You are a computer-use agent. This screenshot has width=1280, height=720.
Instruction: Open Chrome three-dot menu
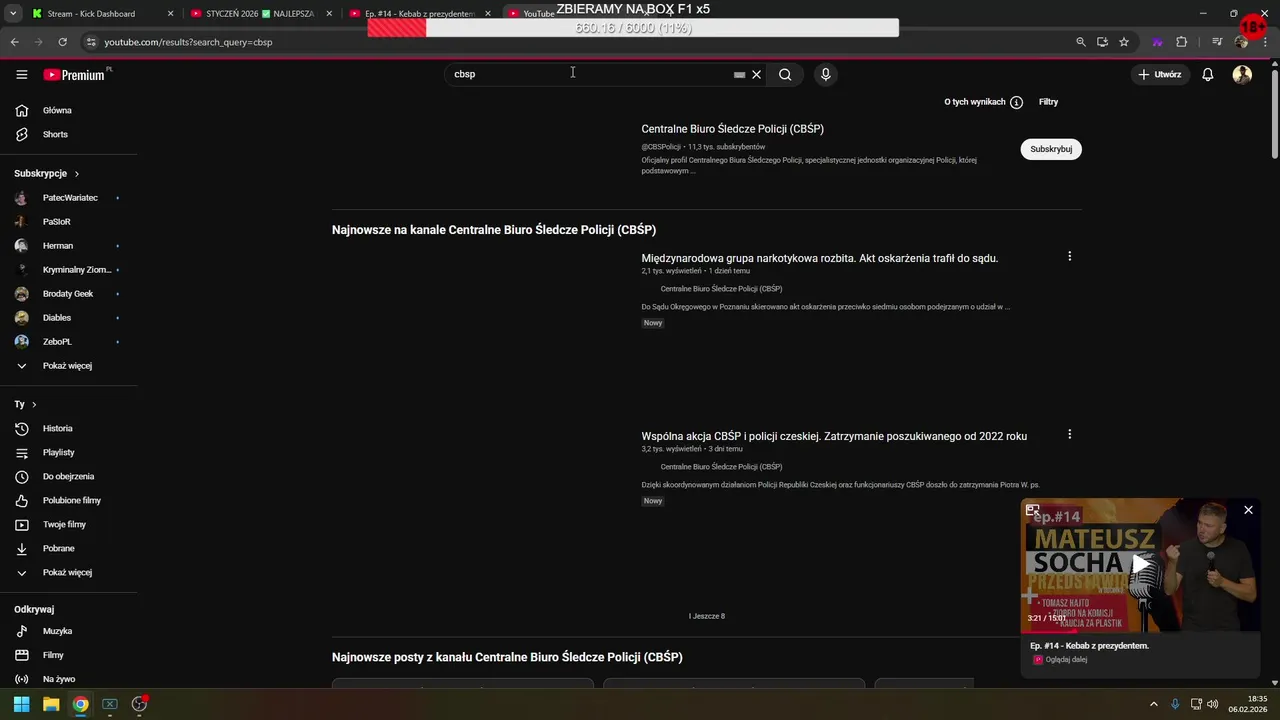[1266, 42]
